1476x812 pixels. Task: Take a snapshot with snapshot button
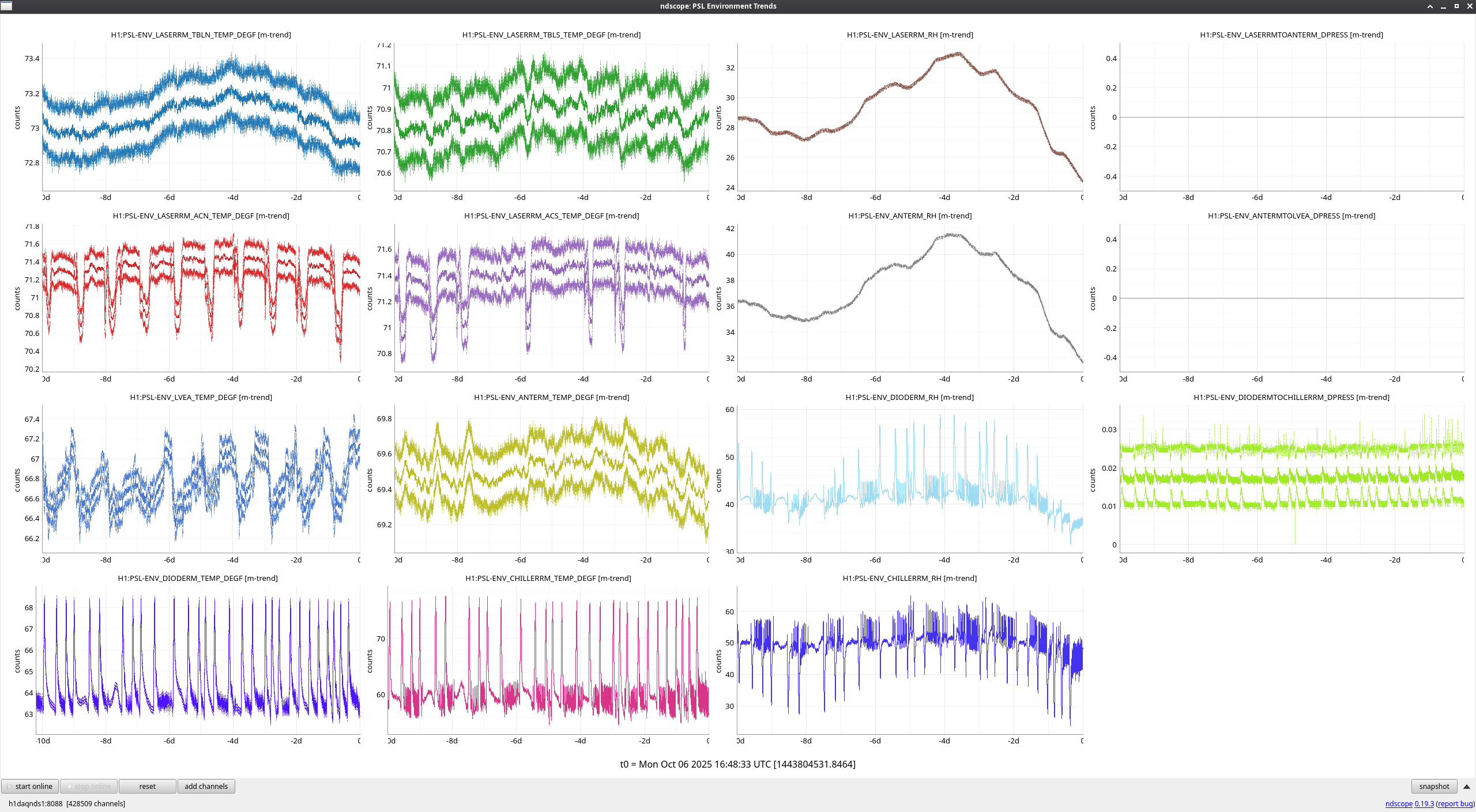pyautogui.click(x=1434, y=787)
